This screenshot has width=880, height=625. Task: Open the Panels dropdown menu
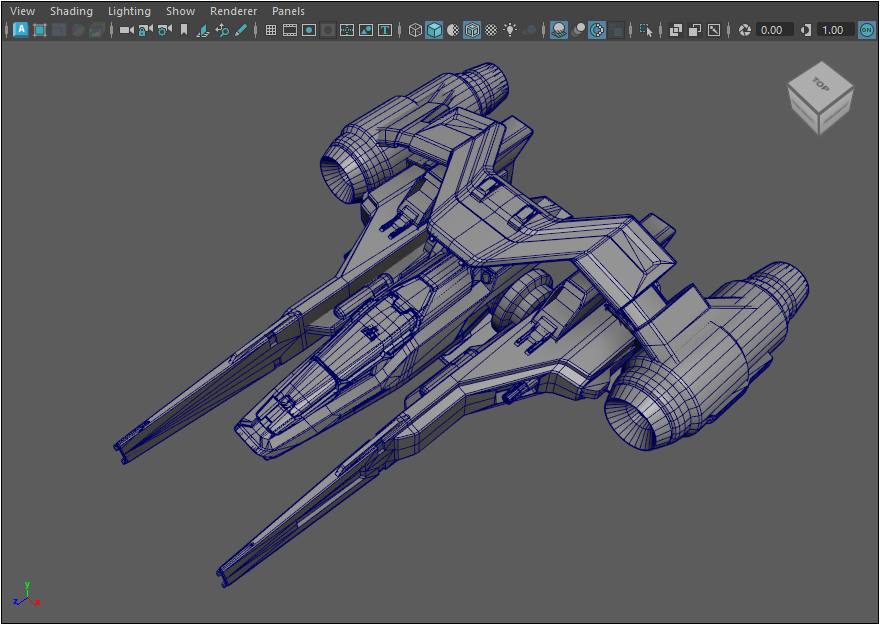288,11
